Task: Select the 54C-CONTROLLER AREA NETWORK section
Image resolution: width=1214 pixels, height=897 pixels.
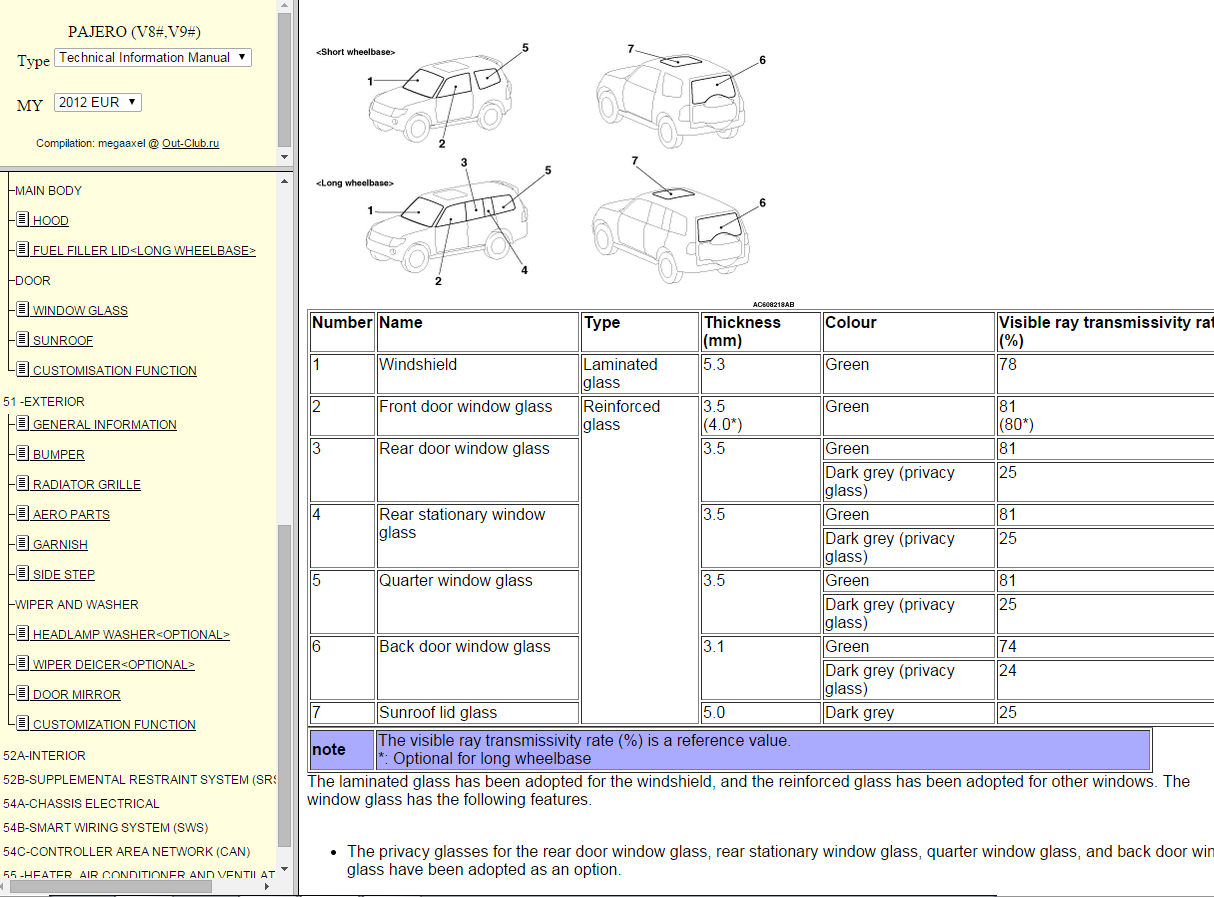Action: pyautogui.click(x=126, y=852)
